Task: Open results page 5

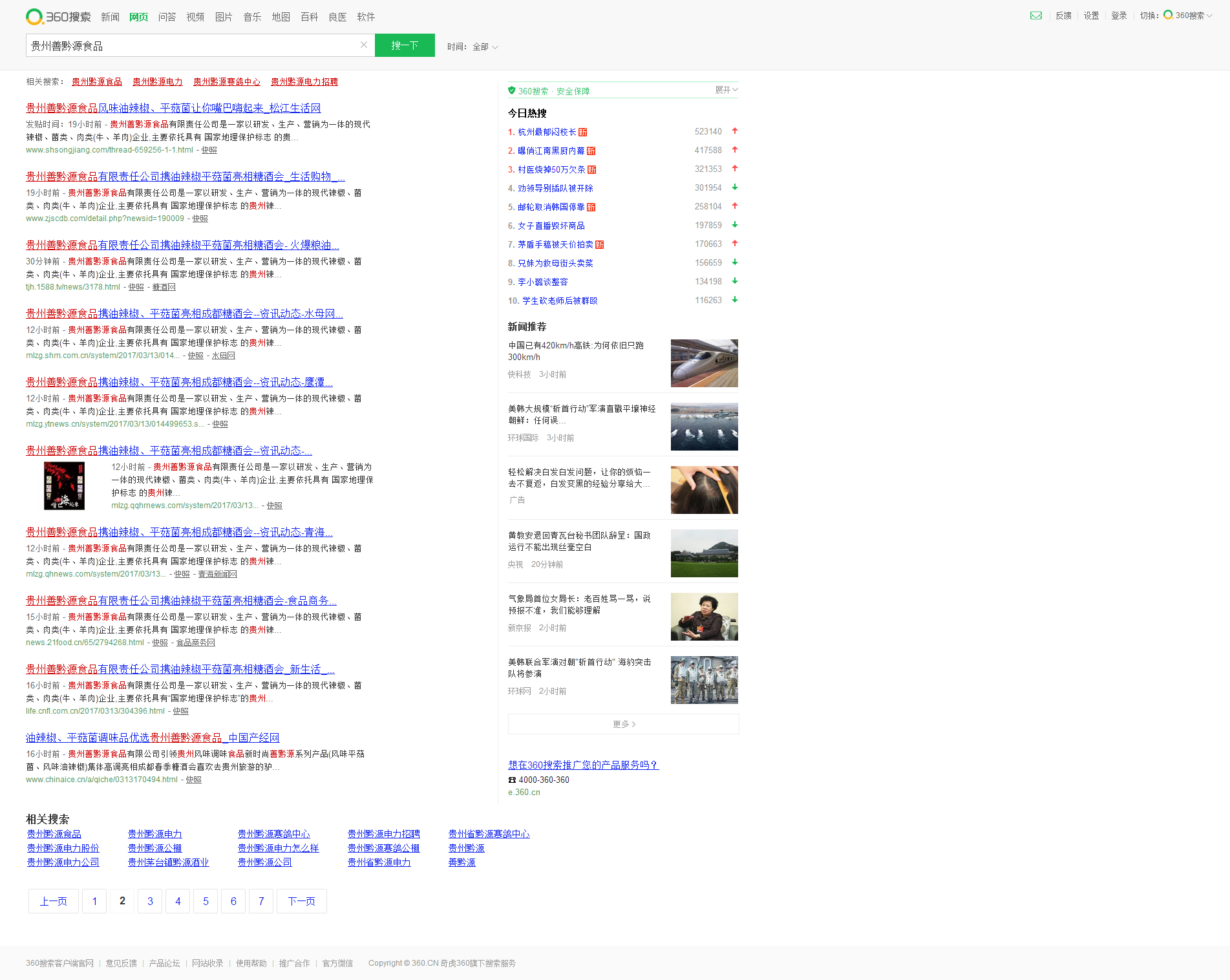Action: 206,901
